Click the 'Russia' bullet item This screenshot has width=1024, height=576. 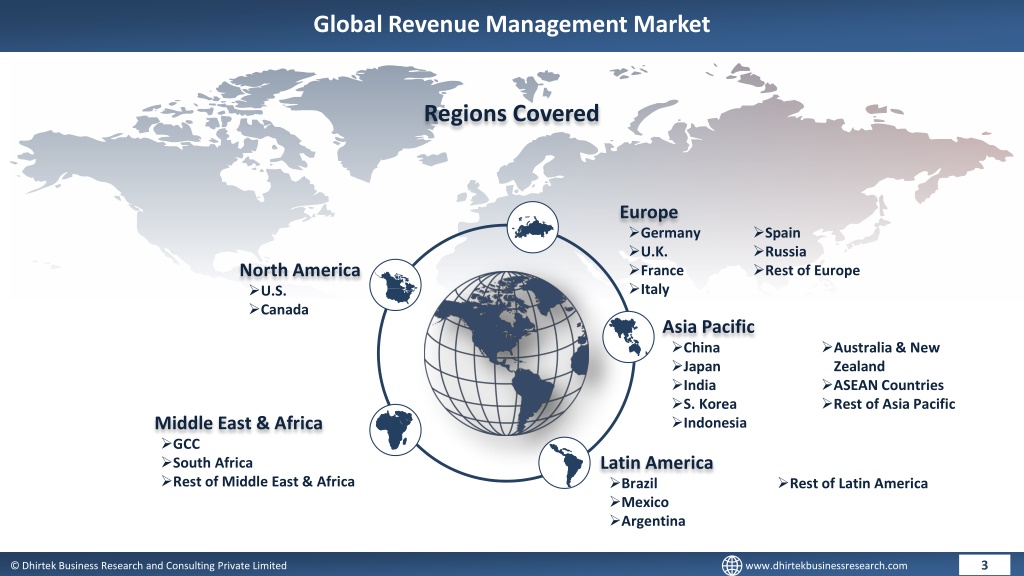click(780, 252)
